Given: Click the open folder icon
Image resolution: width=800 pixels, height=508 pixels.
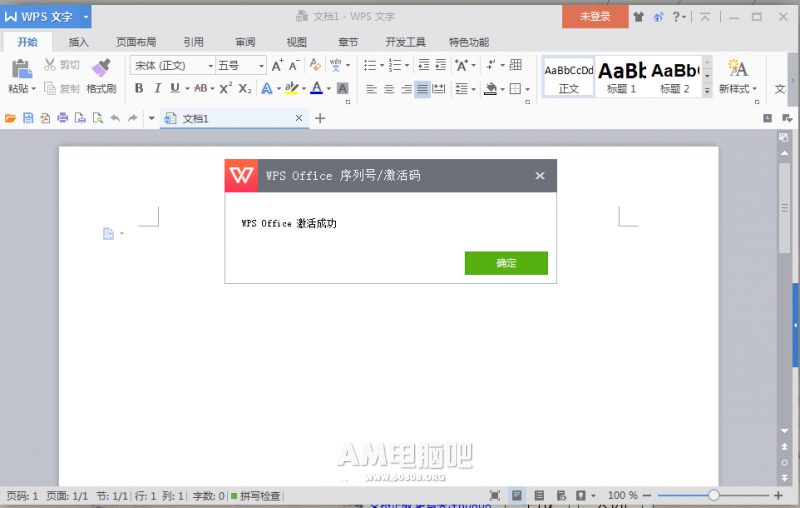Looking at the screenshot, I should tap(10, 118).
